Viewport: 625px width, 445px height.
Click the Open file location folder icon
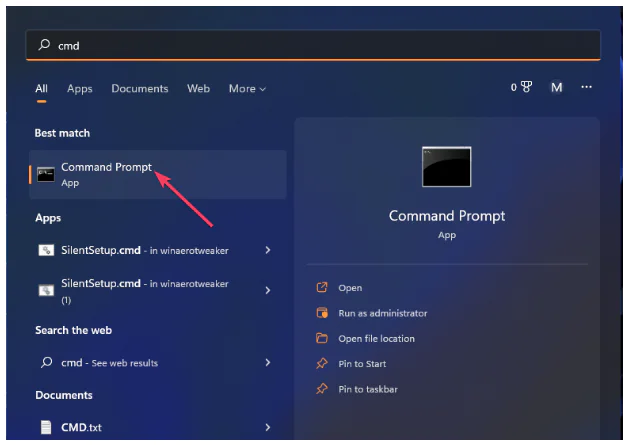tap(322, 338)
